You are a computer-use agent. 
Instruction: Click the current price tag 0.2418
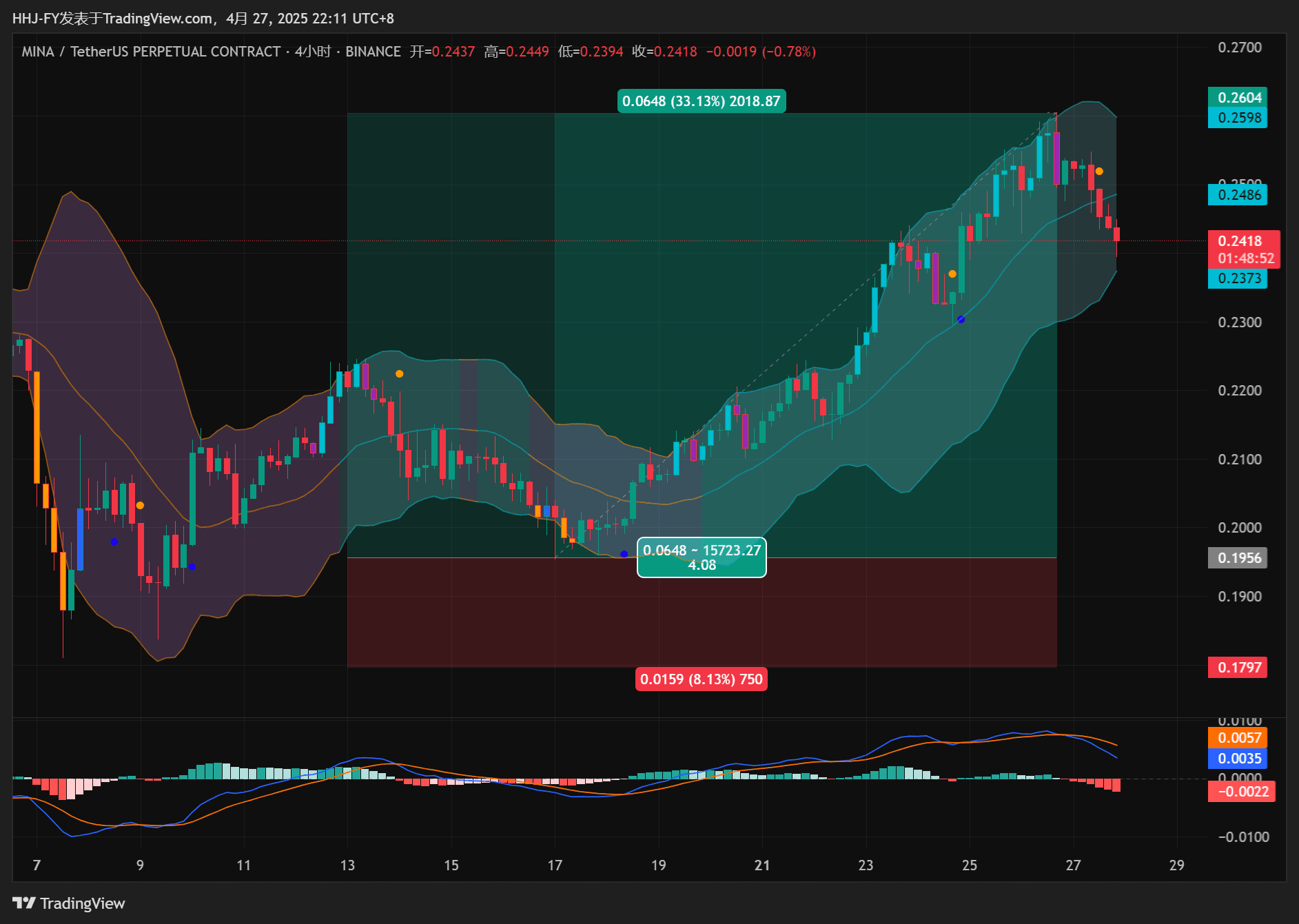click(x=1240, y=240)
